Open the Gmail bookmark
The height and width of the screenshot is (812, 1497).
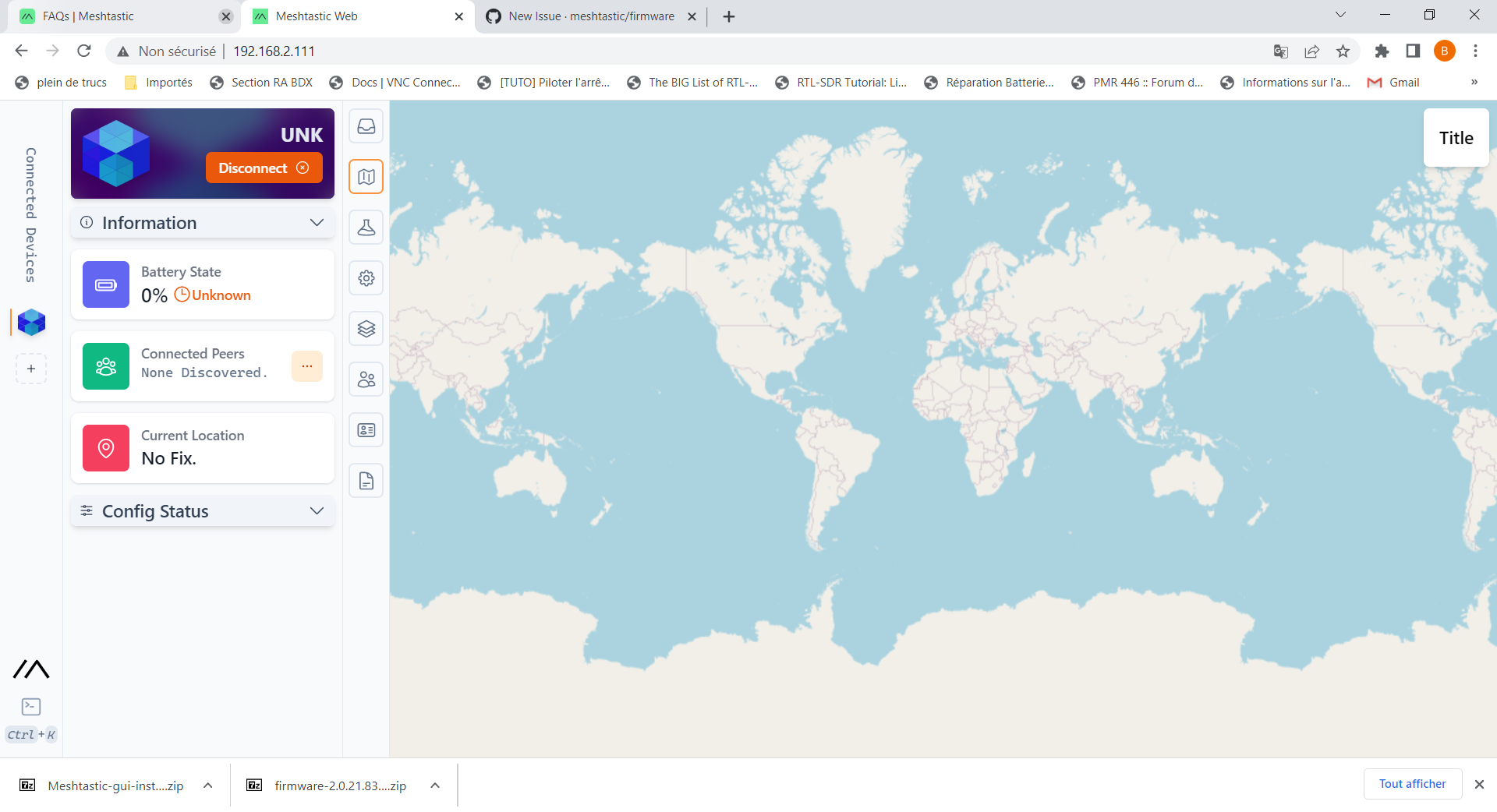[x=1393, y=83]
